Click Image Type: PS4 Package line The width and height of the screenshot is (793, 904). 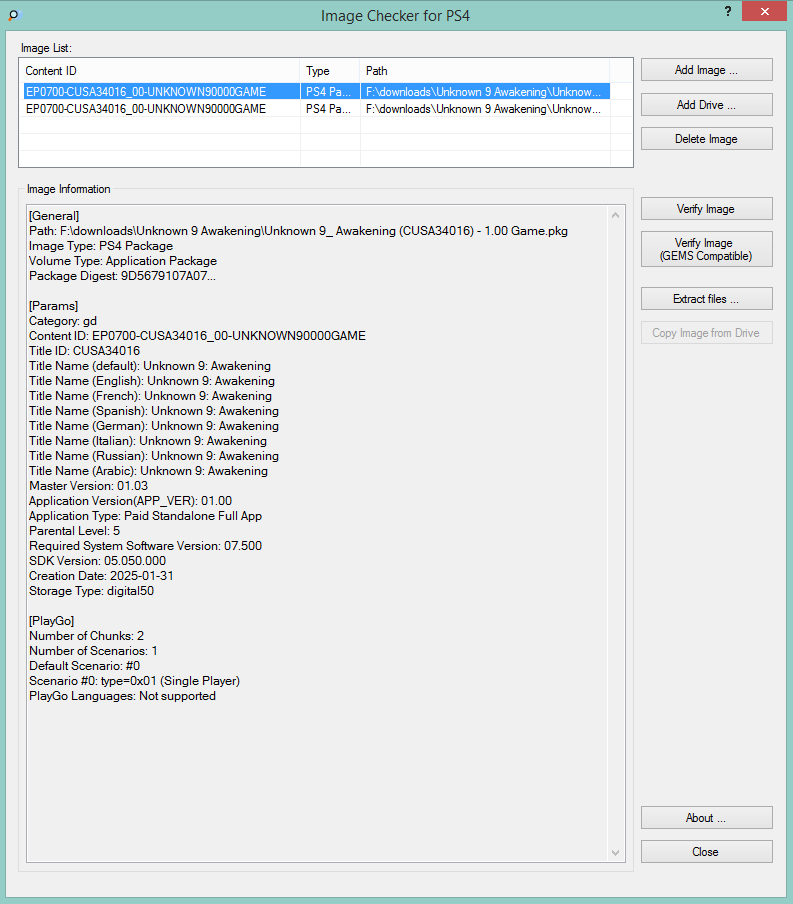coord(101,246)
